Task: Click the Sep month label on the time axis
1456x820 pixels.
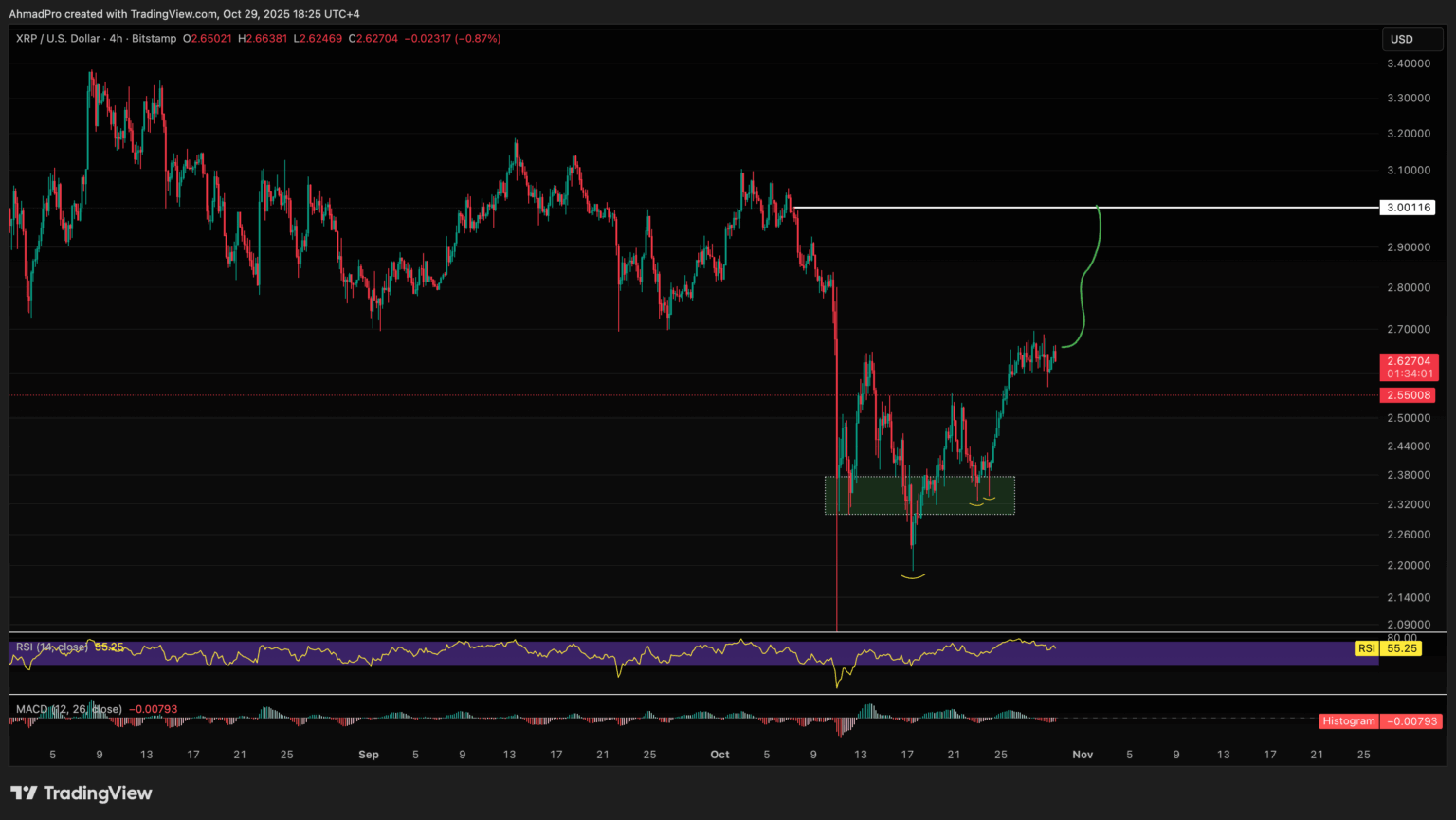Action: 369,755
